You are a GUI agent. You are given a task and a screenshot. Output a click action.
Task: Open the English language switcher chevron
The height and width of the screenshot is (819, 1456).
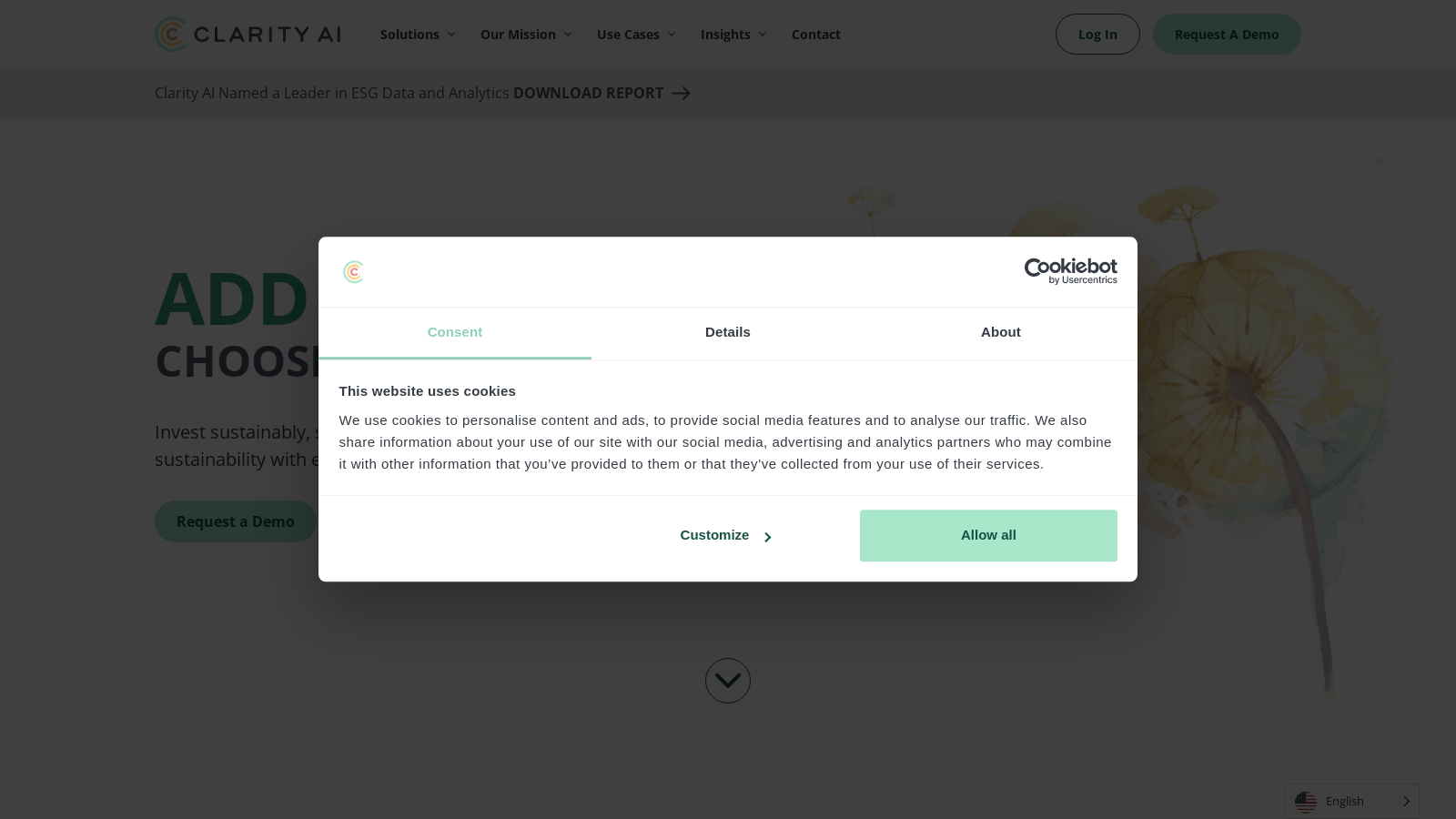[x=1406, y=802]
